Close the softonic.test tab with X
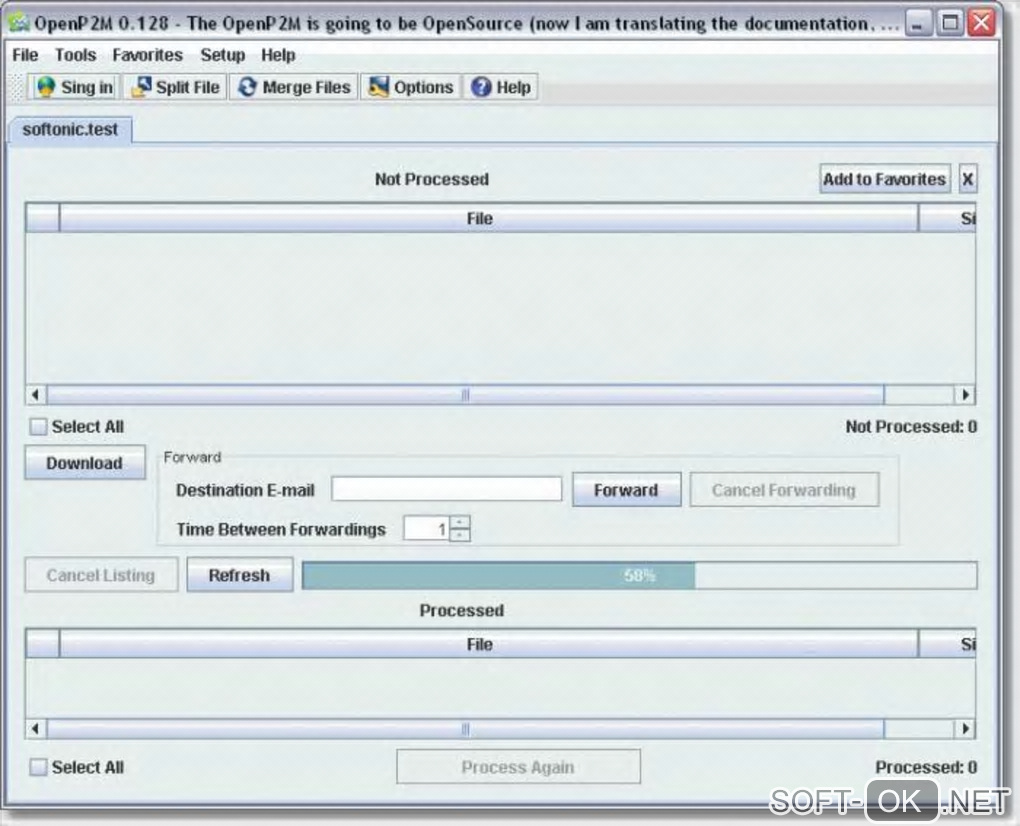This screenshot has height=826, width=1020. [x=968, y=179]
